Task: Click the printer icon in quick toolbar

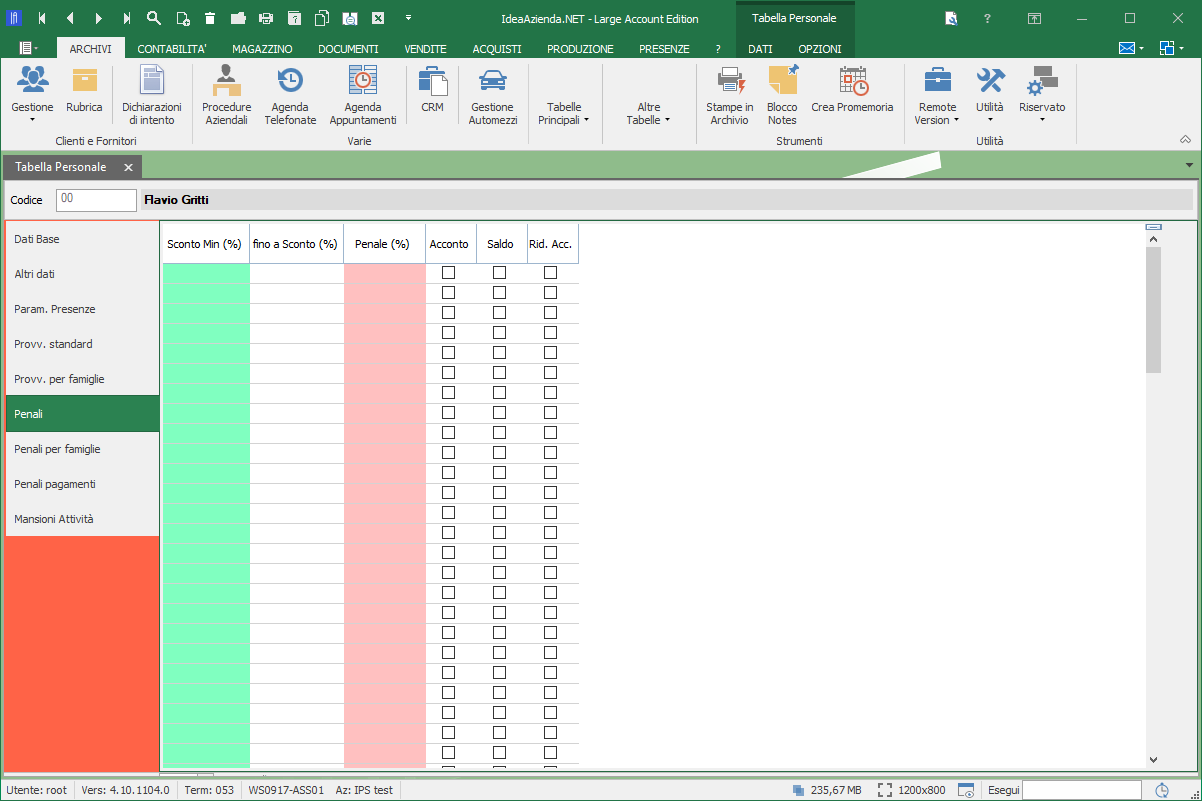Action: tap(266, 18)
